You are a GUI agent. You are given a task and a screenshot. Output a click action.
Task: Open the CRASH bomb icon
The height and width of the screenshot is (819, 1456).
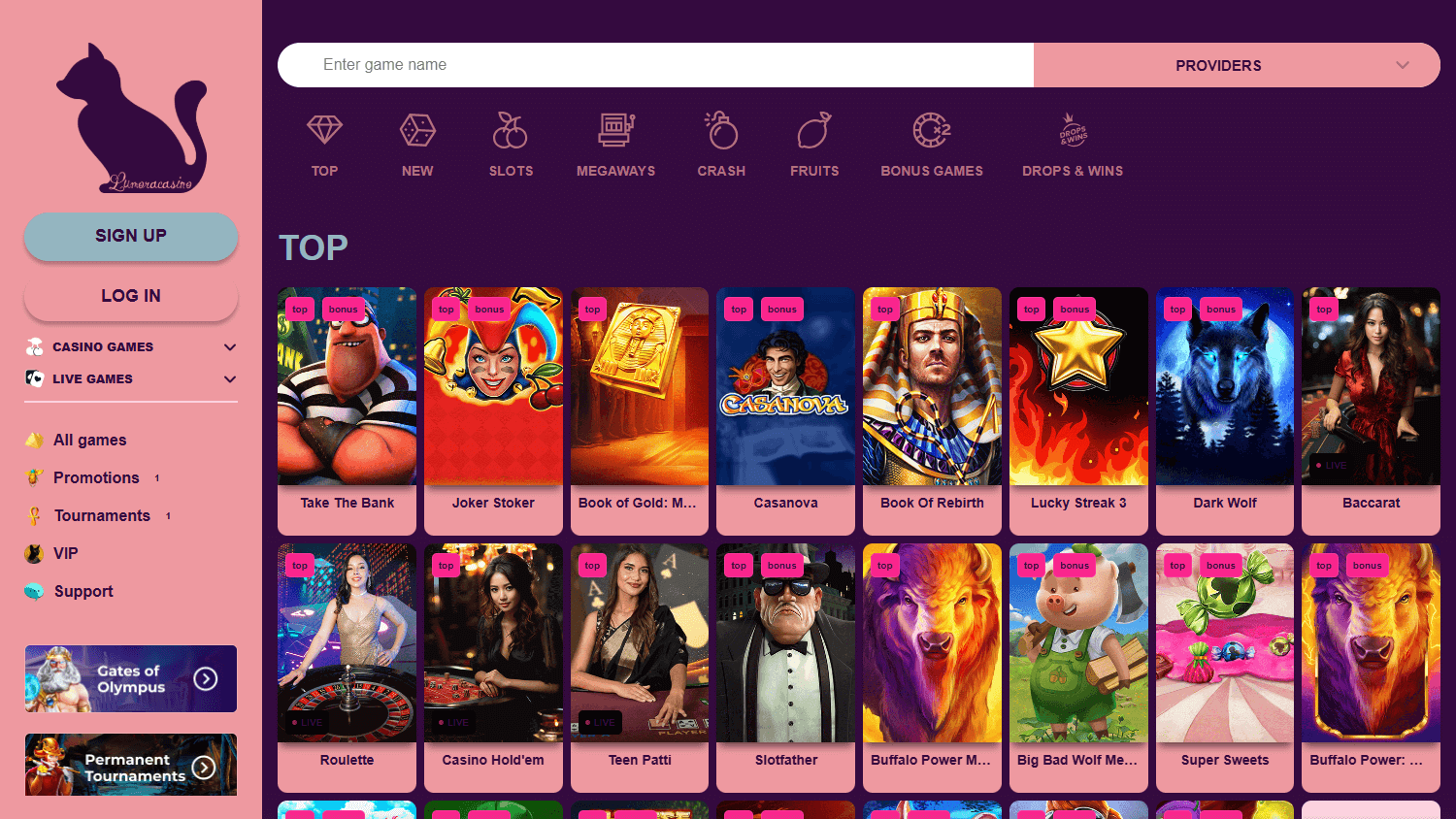click(721, 130)
